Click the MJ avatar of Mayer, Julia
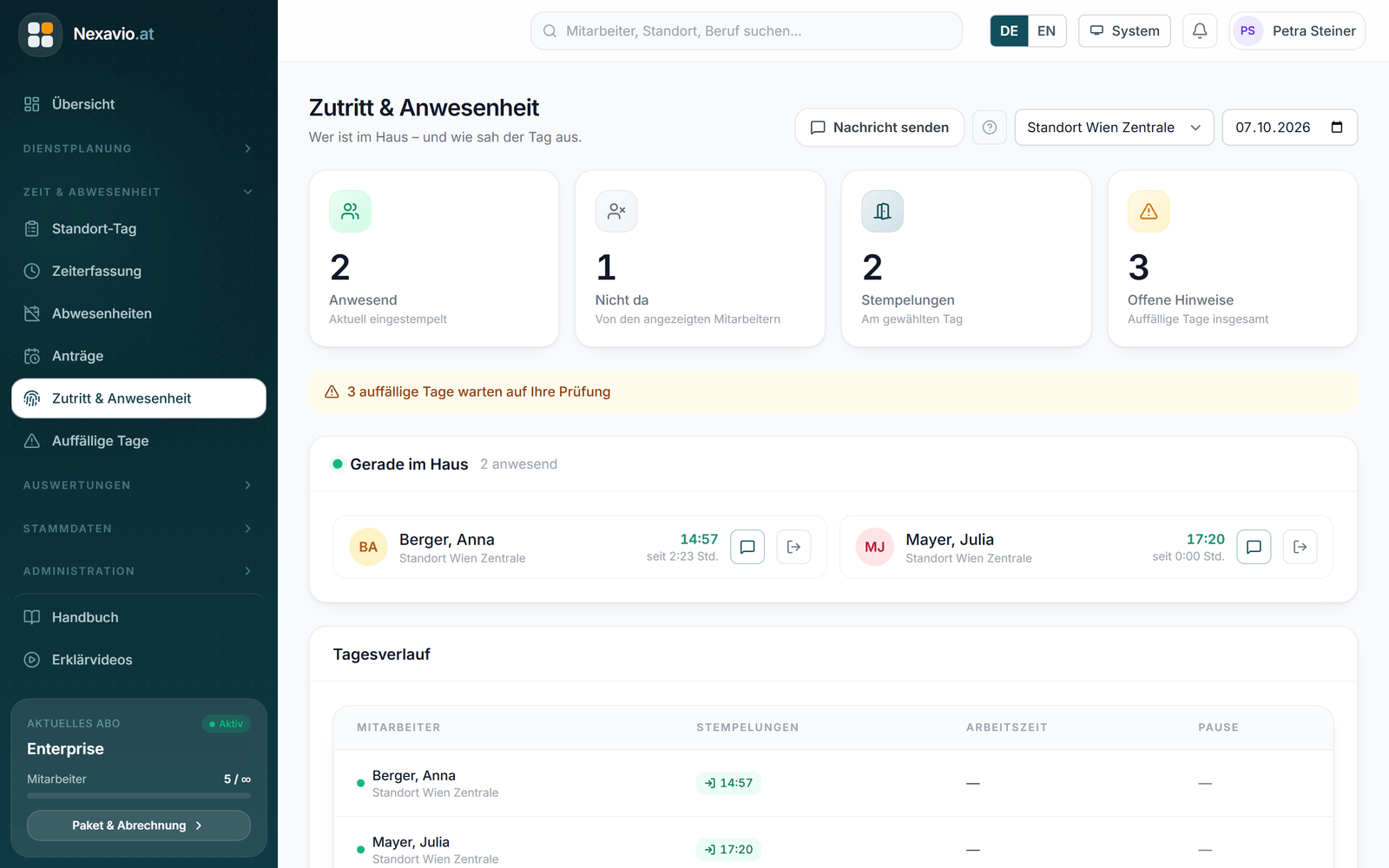Viewport: 1389px width, 868px height. click(875, 547)
